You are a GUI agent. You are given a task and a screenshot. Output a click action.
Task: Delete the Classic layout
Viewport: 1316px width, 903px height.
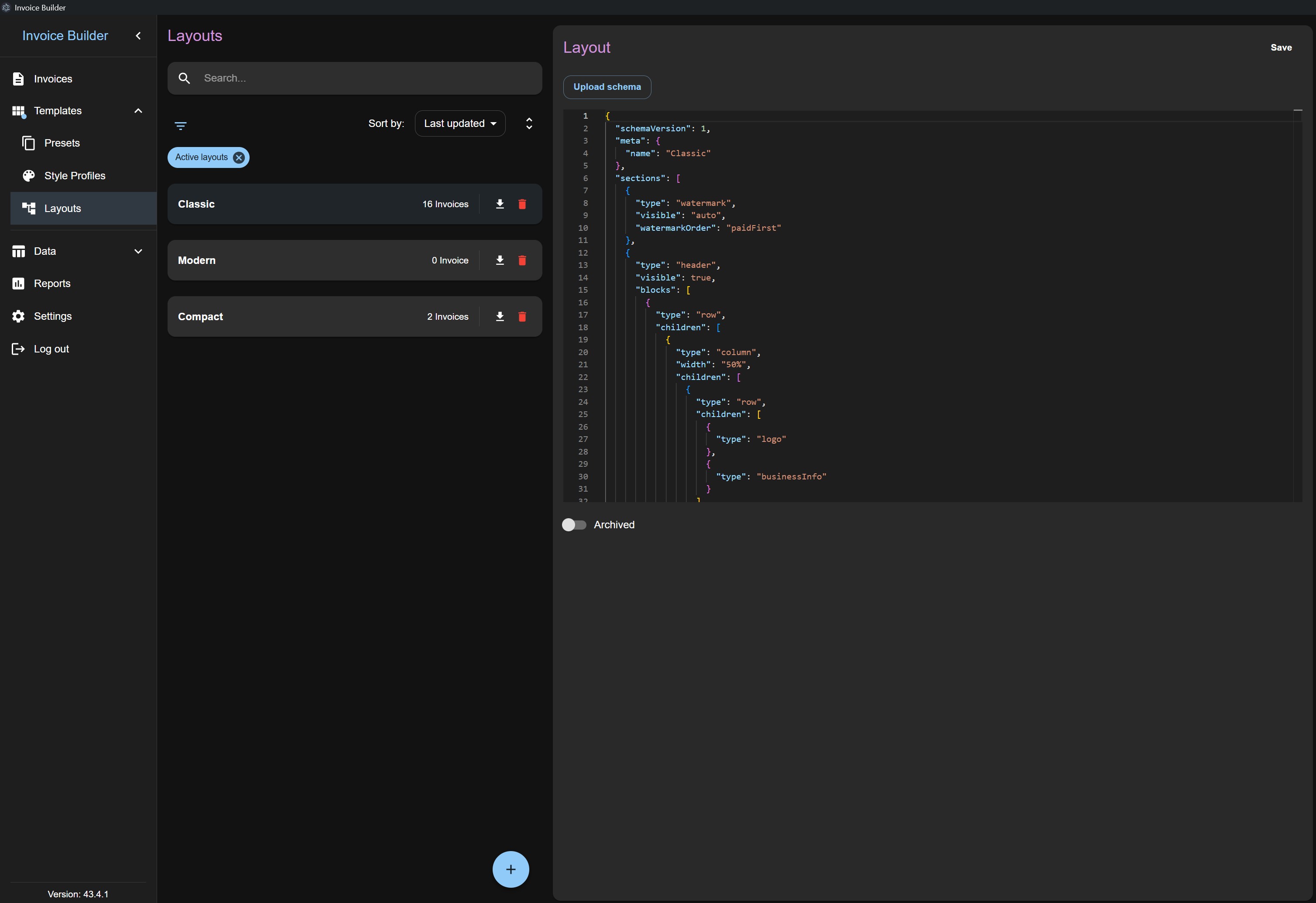(x=522, y=204)
